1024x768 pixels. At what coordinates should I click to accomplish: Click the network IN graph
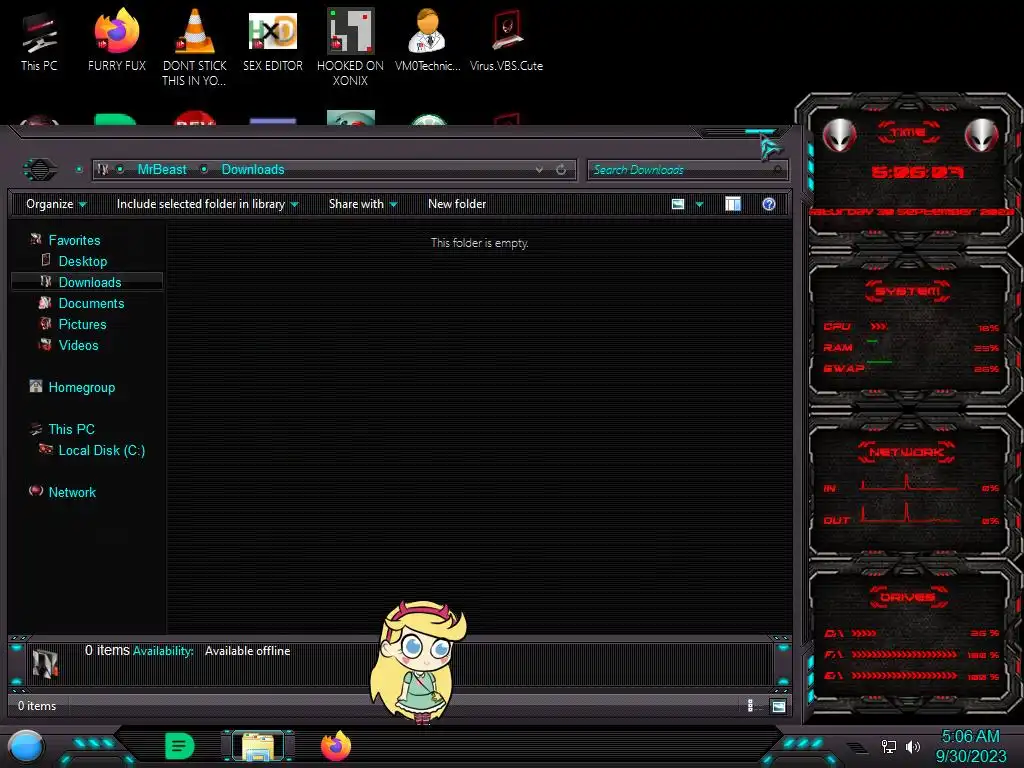(910, 483)
